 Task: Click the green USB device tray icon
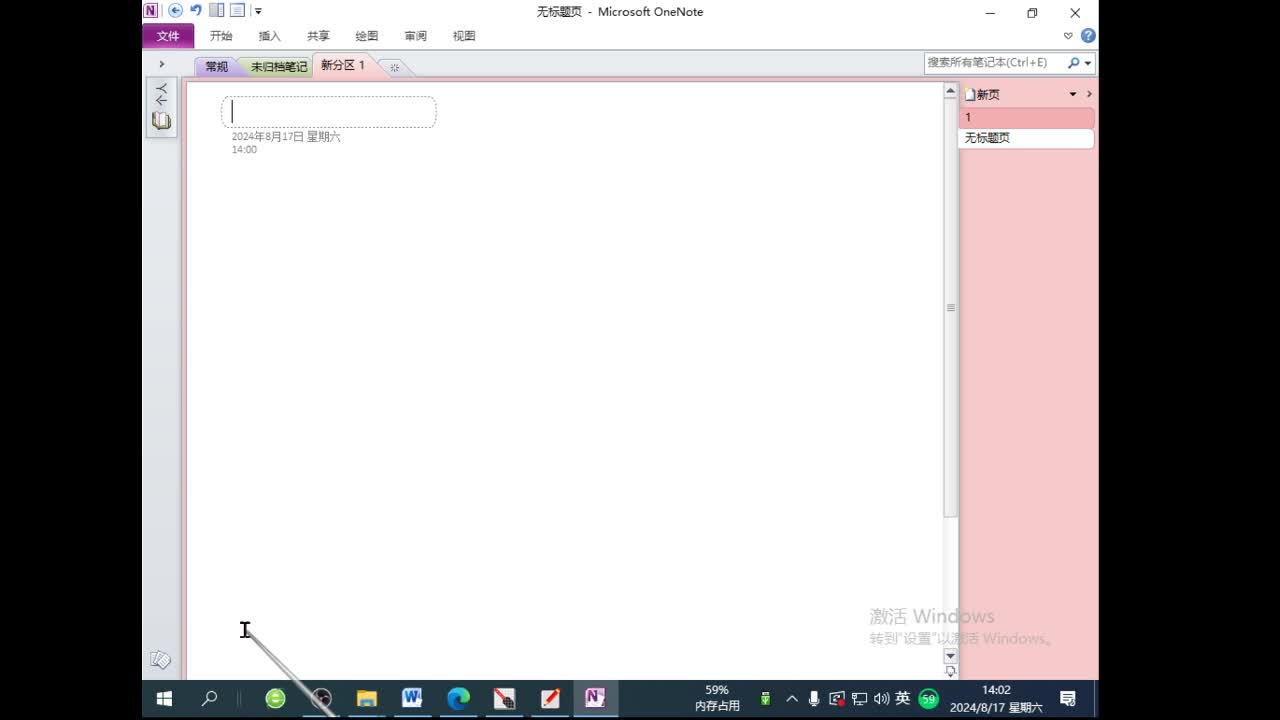[x=765, y=699]
